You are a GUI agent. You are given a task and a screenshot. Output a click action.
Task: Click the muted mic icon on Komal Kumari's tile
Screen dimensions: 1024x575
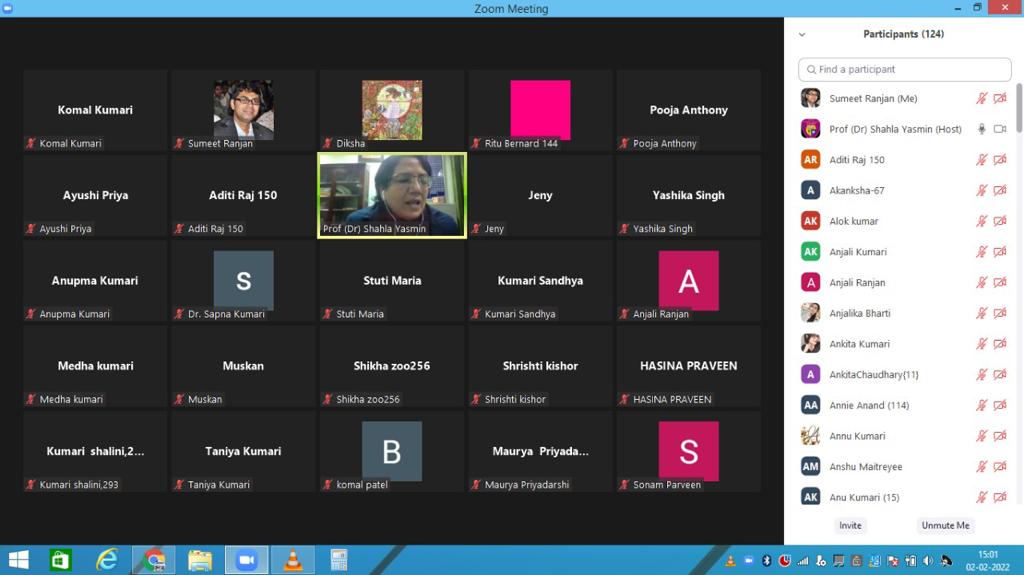(32, 144)
